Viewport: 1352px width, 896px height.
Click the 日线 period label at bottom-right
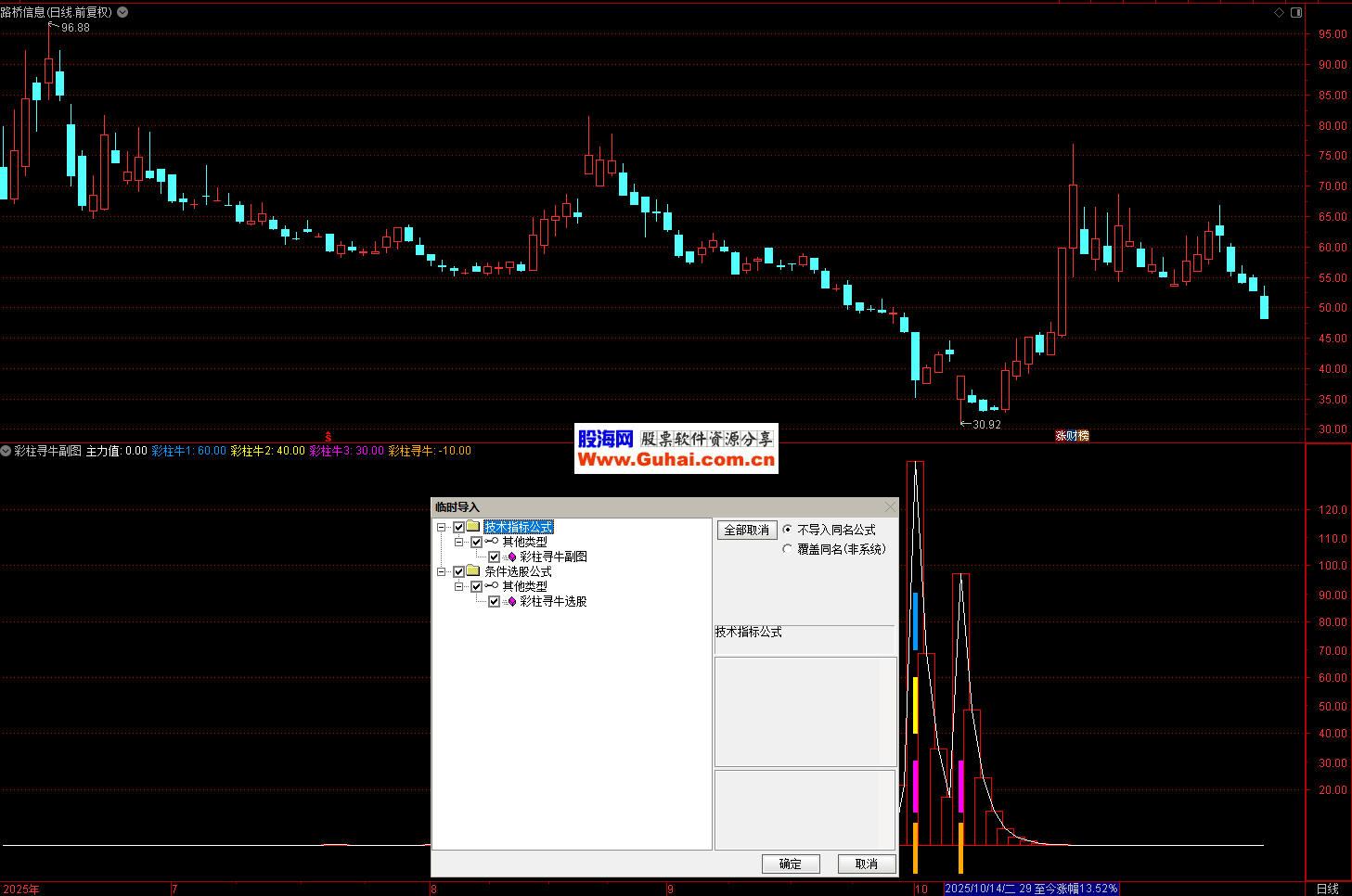click(x=1327, y=889)
